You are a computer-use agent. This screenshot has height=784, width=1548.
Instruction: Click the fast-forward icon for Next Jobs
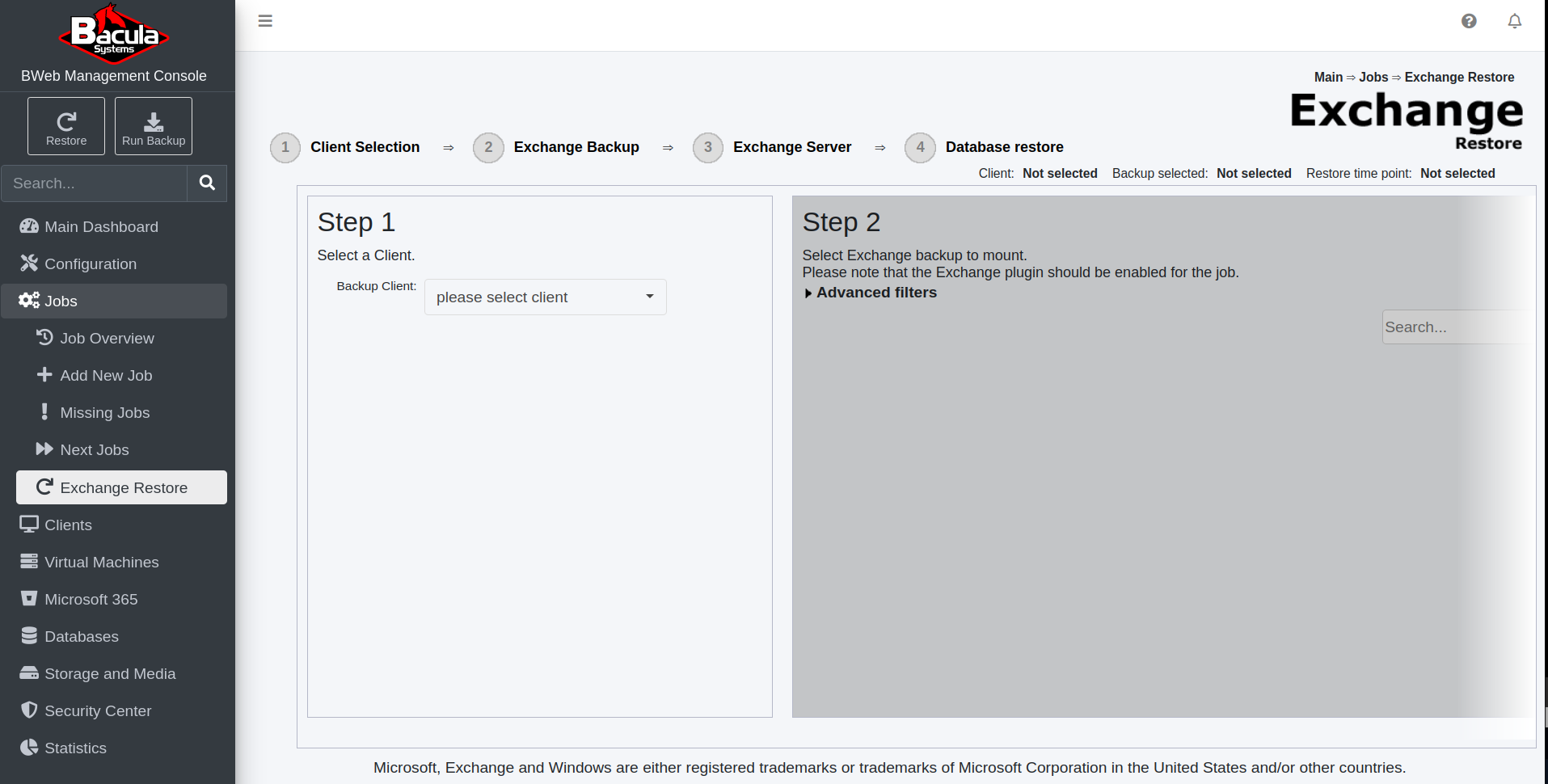click(44, 449)
